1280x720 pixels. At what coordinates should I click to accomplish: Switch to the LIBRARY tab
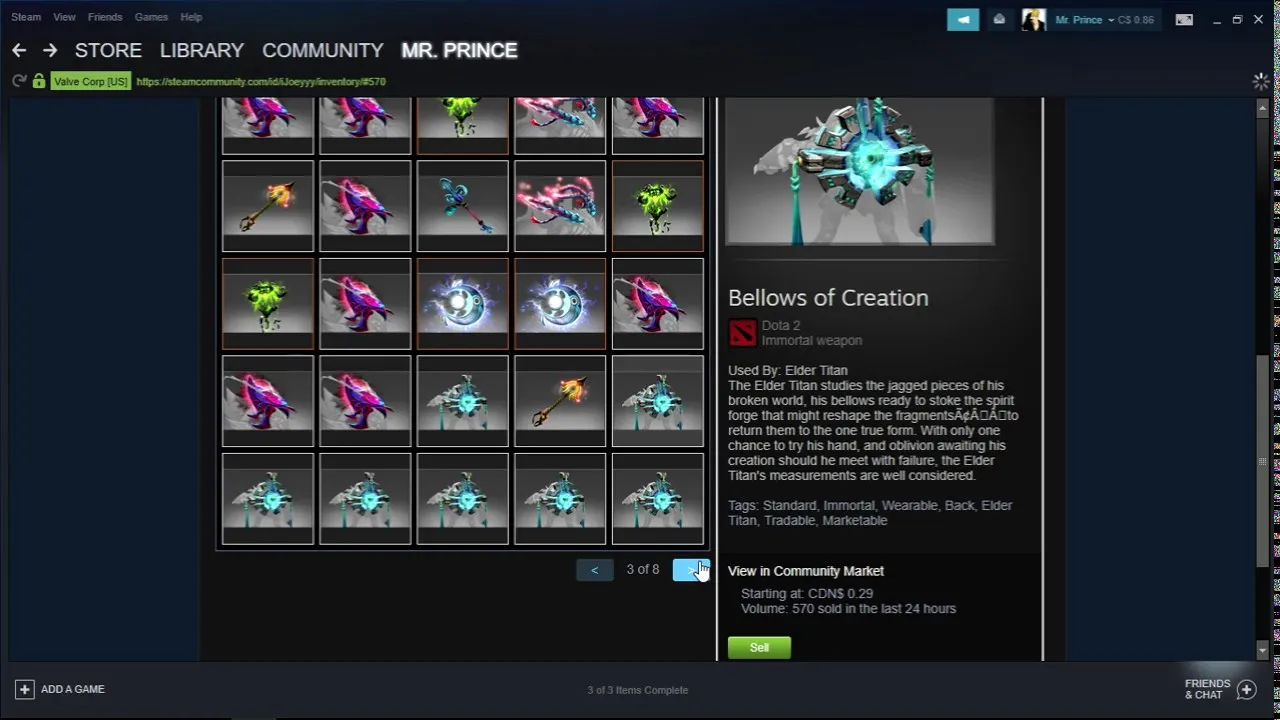tap(202, 50)
